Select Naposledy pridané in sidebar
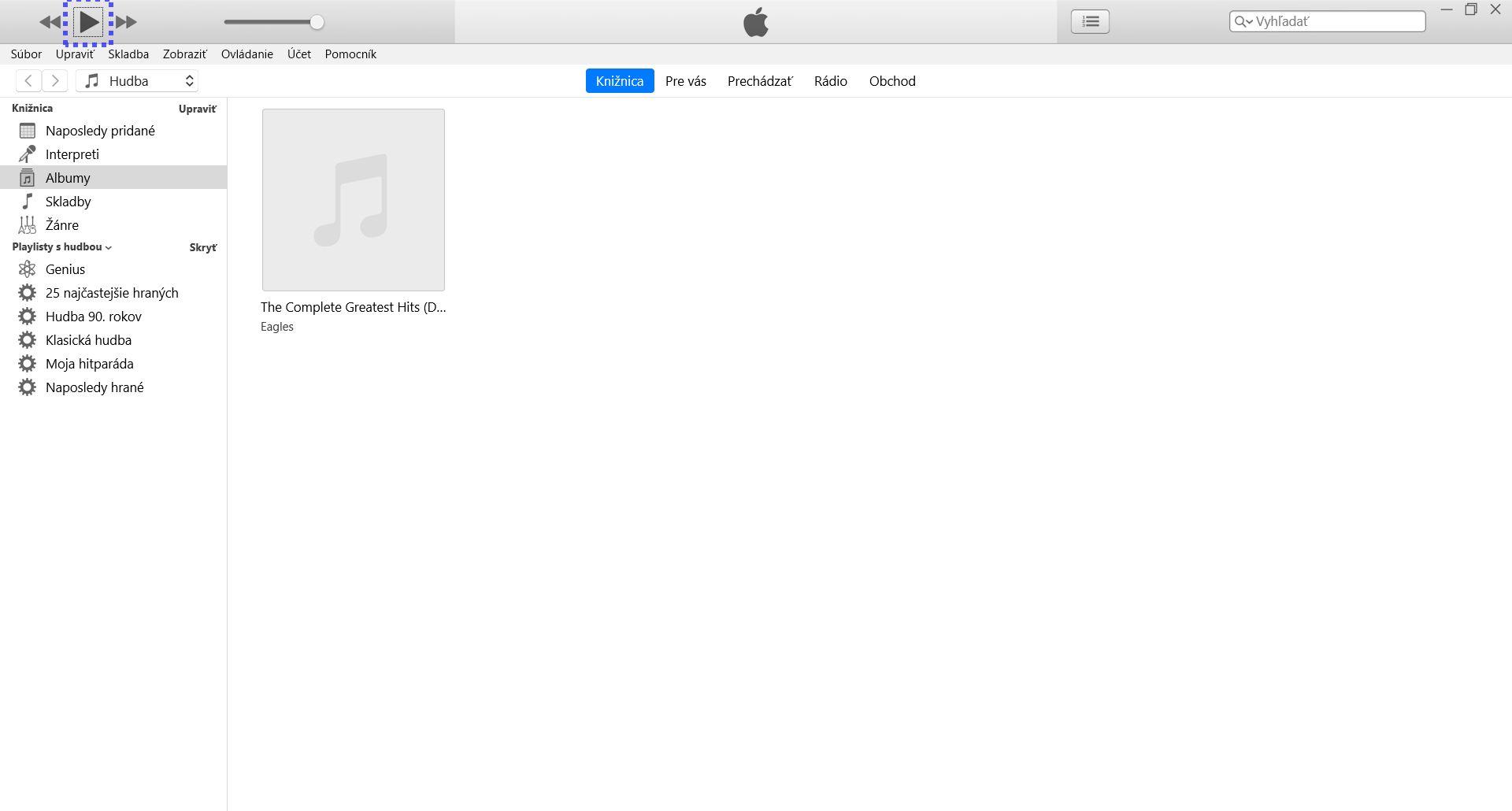This screenshot has height=811, width=1512. pos(113,131)
